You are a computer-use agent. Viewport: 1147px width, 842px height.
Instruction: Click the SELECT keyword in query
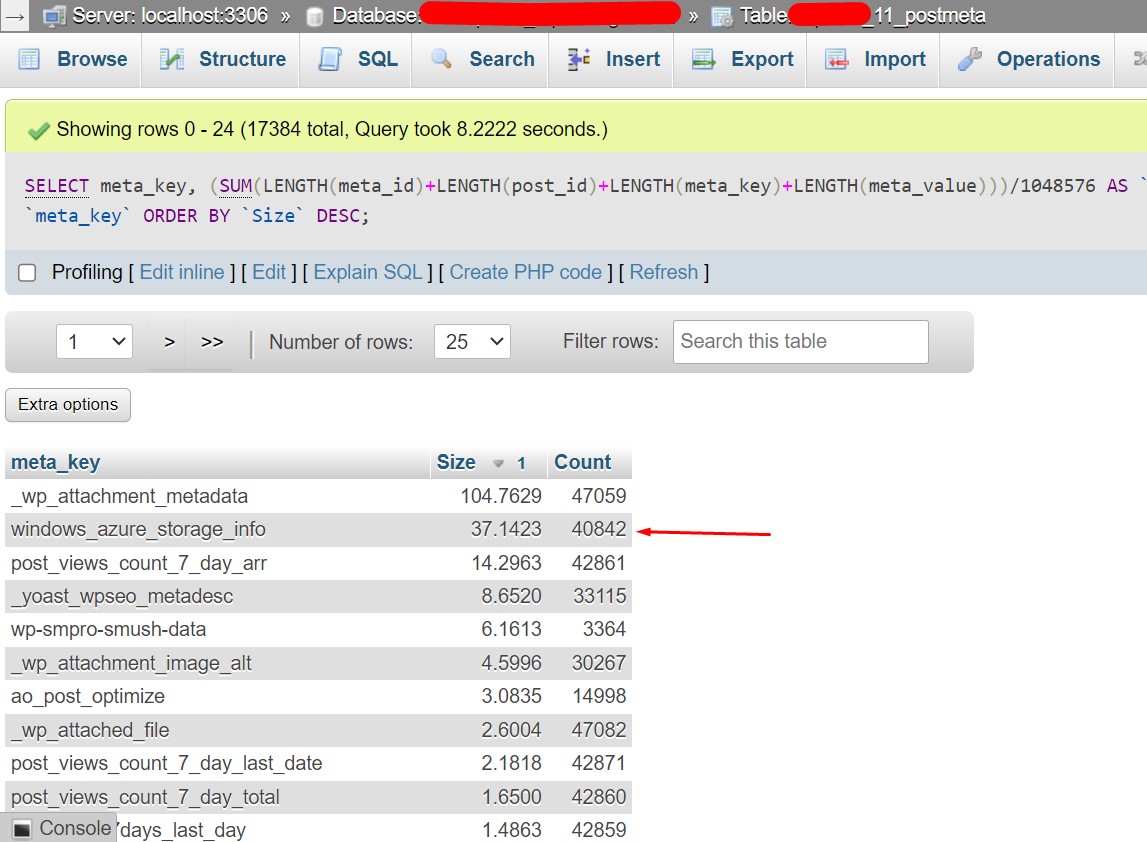[56, 186]
